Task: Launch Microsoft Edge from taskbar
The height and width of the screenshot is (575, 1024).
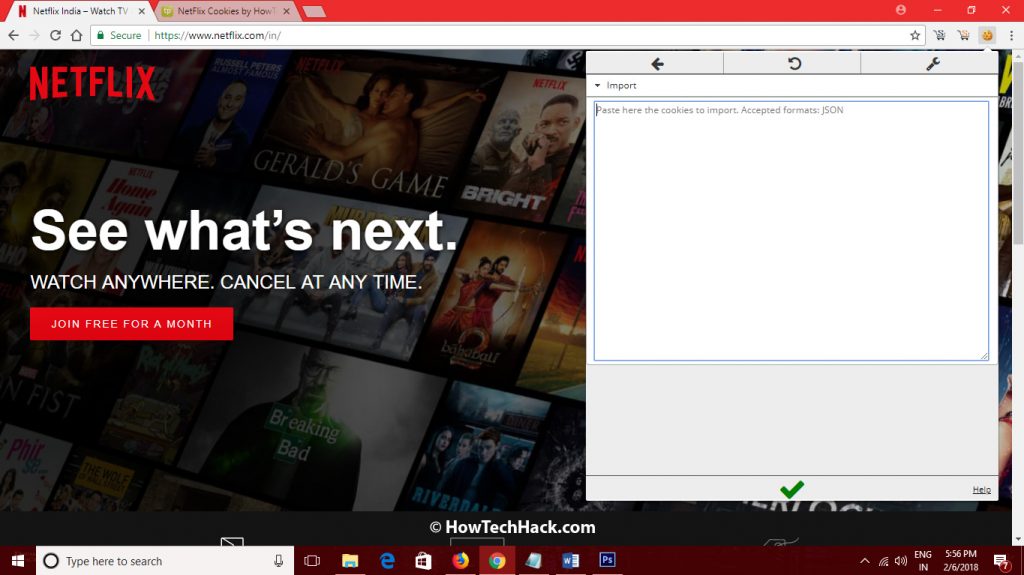Action: [387, 561]
